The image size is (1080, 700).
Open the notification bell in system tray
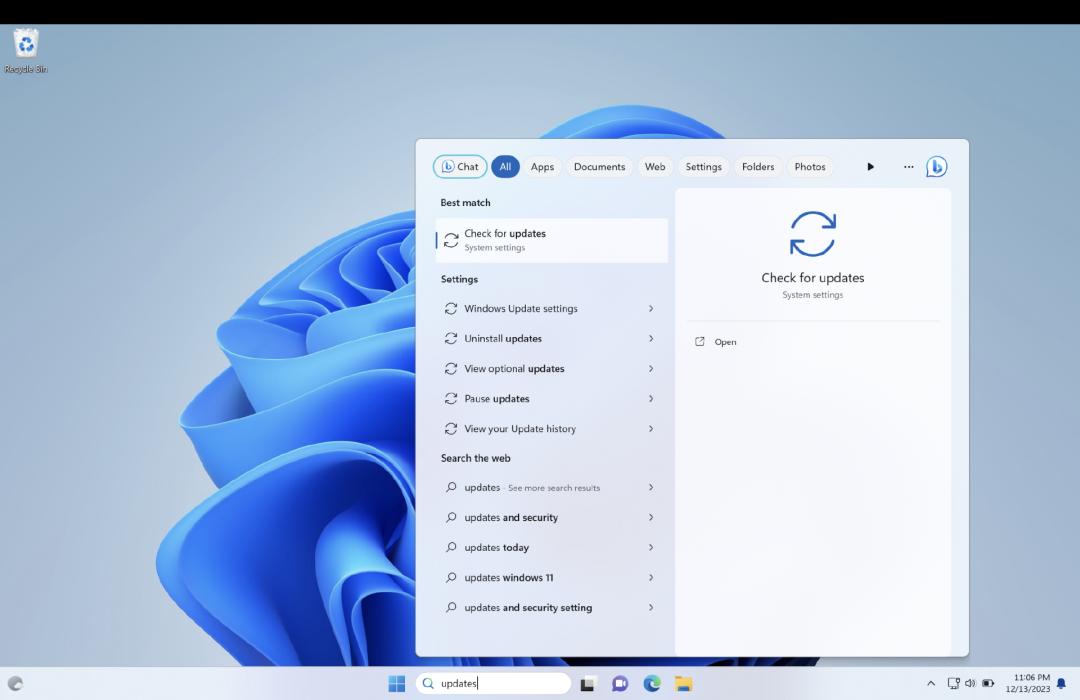(x=1061, y=684)
